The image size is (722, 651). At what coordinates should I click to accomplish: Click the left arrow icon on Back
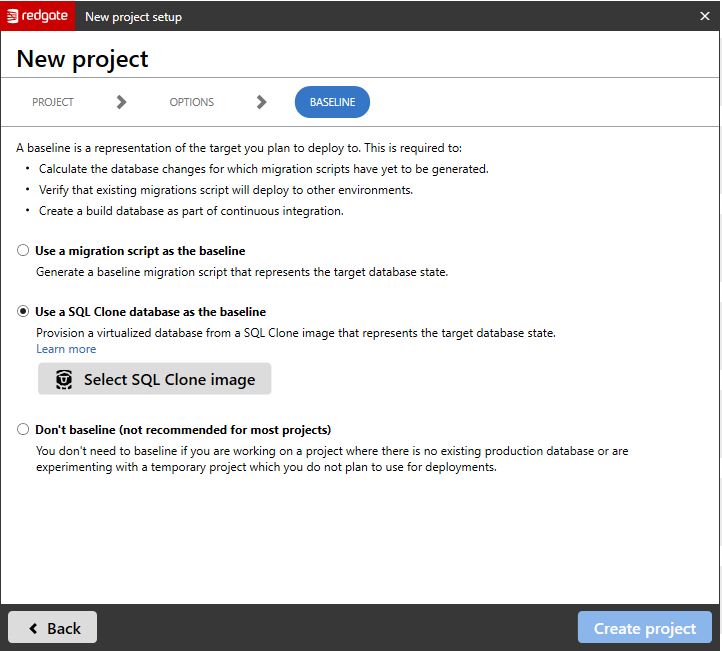[34, 628]
